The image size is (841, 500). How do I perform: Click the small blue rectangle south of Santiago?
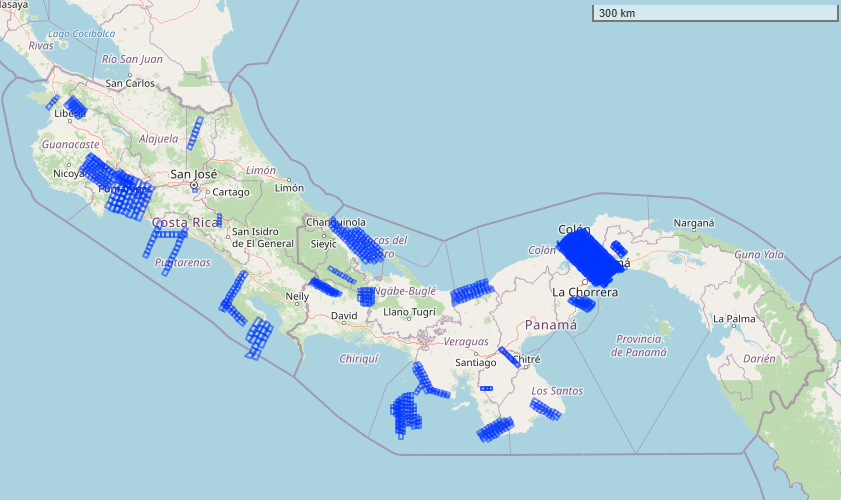(x=486, y=388)
